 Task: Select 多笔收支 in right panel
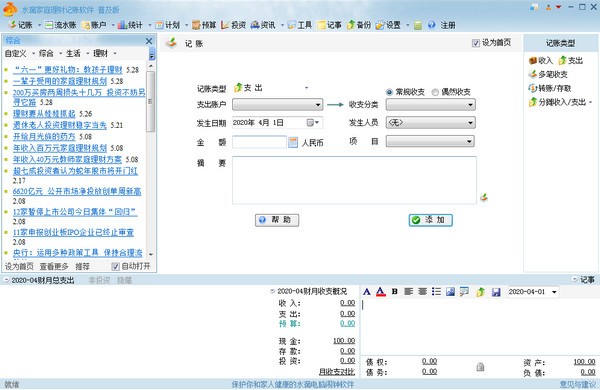coord(548,74)
